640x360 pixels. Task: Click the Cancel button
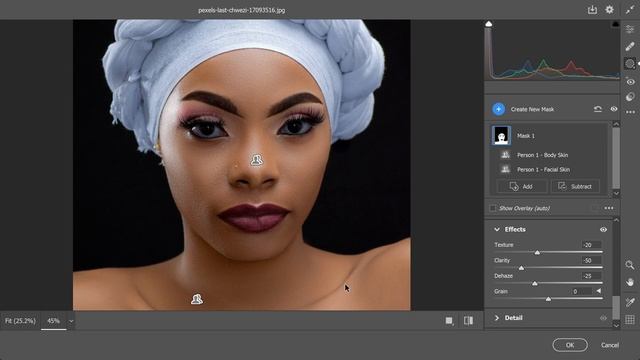(610, 345)
